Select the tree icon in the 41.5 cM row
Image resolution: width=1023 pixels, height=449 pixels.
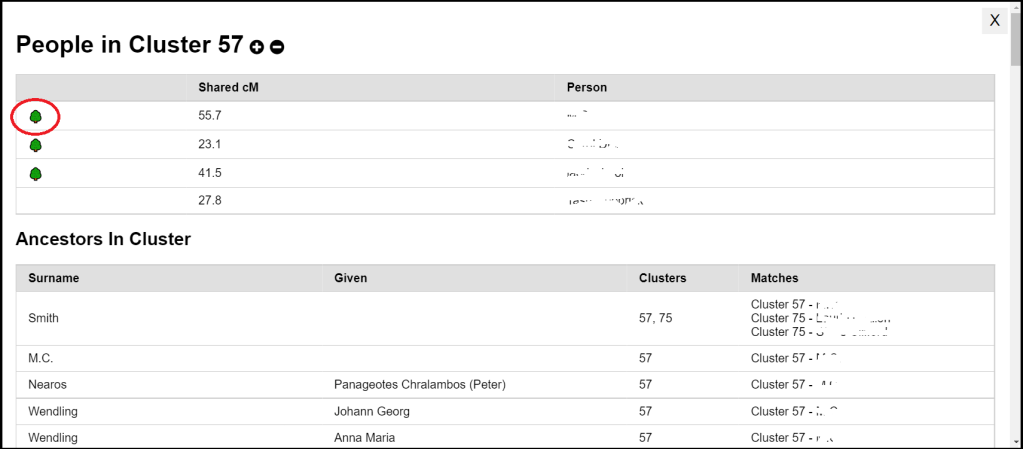tap(36, 174)
